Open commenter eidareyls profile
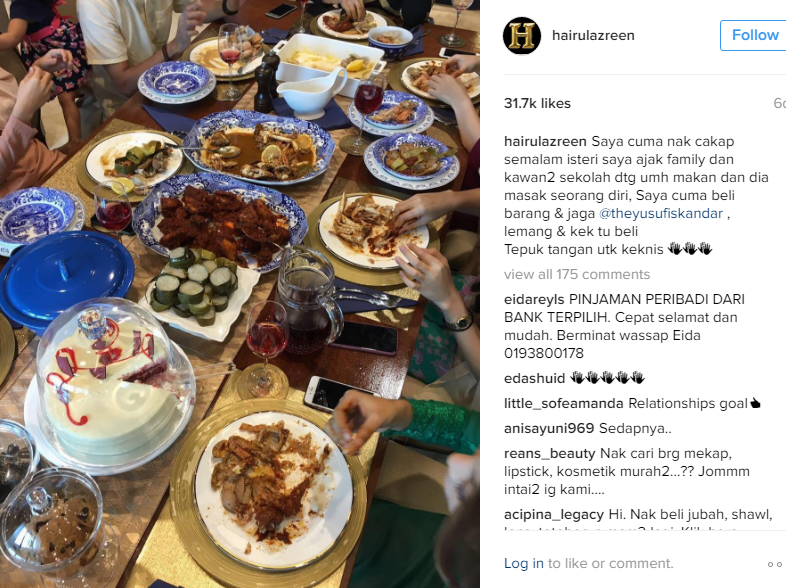 534,299
